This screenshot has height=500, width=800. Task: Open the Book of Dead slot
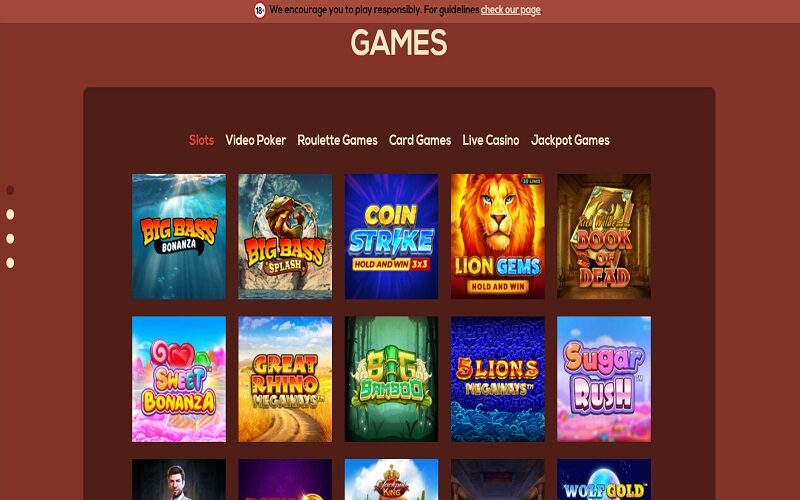click(604, 236)
